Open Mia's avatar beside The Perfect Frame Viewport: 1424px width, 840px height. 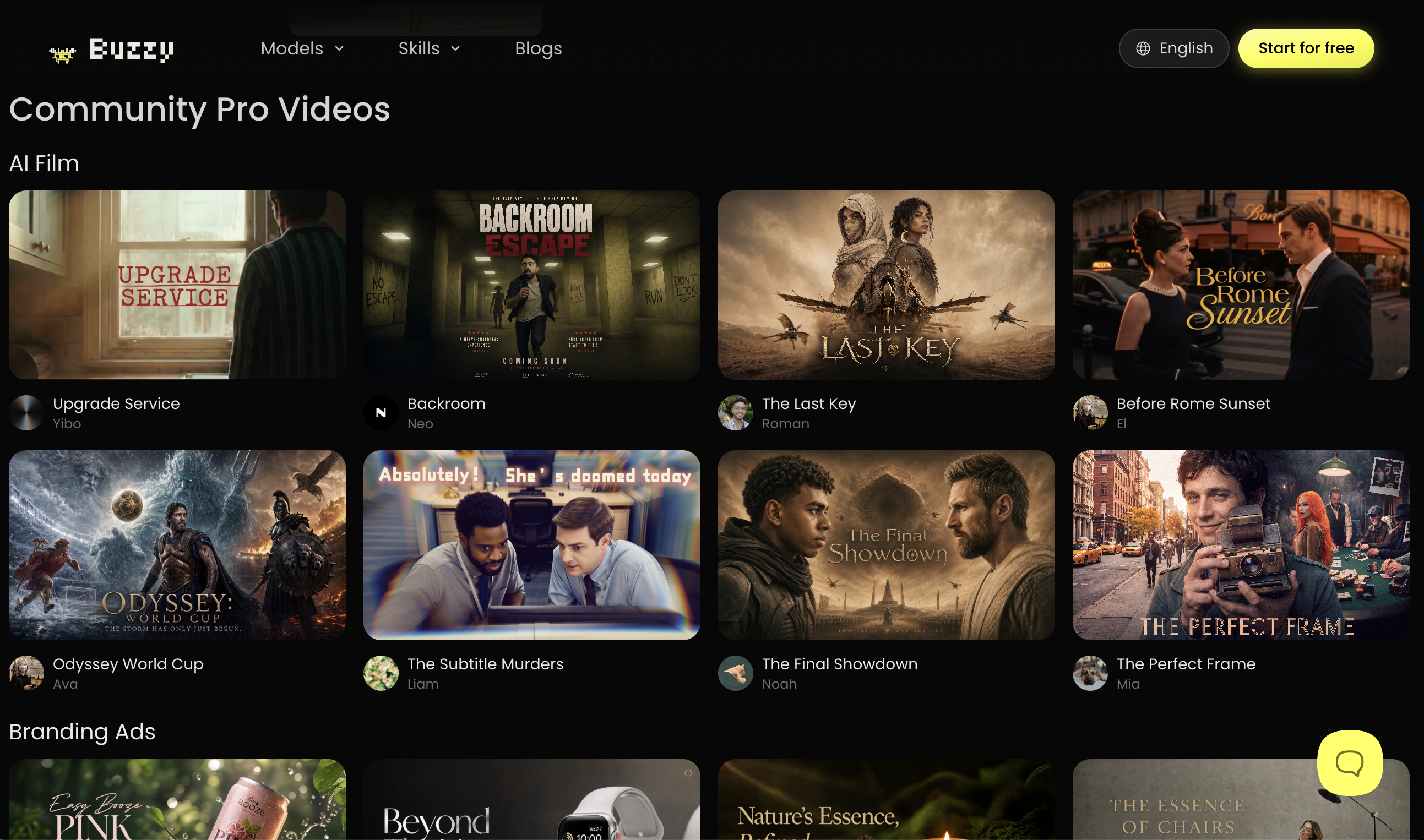coord(1090,673)
